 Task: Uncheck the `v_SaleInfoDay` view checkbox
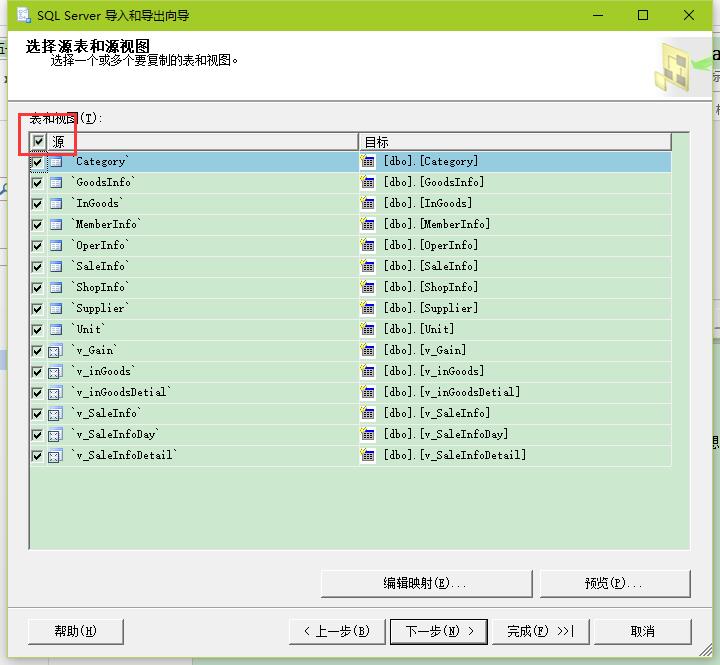pos(37,435)
